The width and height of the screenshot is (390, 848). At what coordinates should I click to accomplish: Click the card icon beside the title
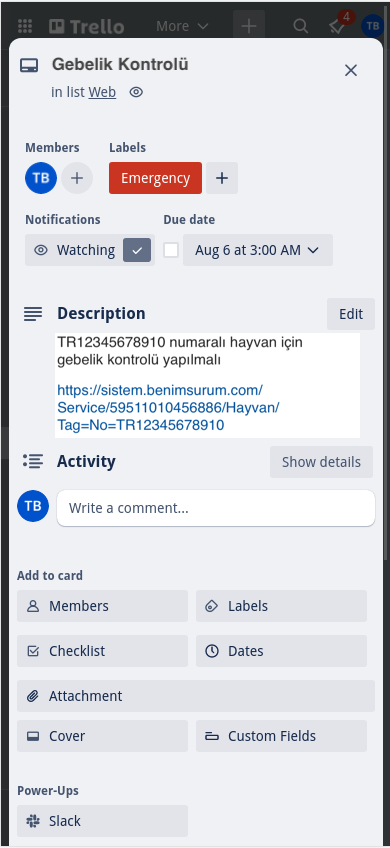[x=29, y=66]
